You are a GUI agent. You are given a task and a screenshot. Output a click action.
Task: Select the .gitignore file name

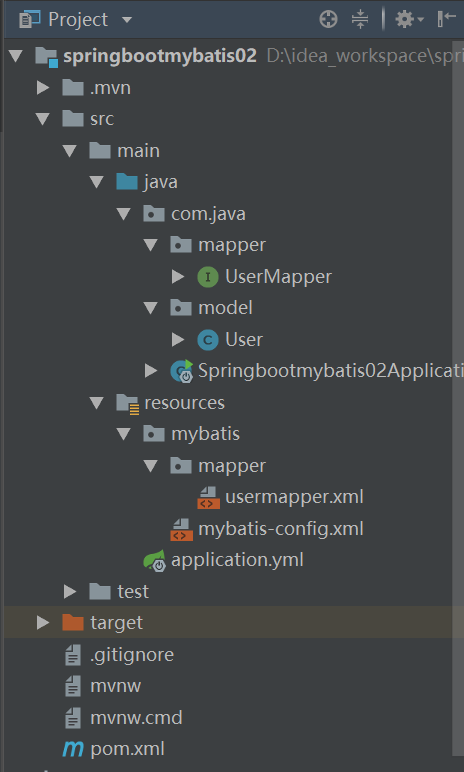tap(132, 655)
